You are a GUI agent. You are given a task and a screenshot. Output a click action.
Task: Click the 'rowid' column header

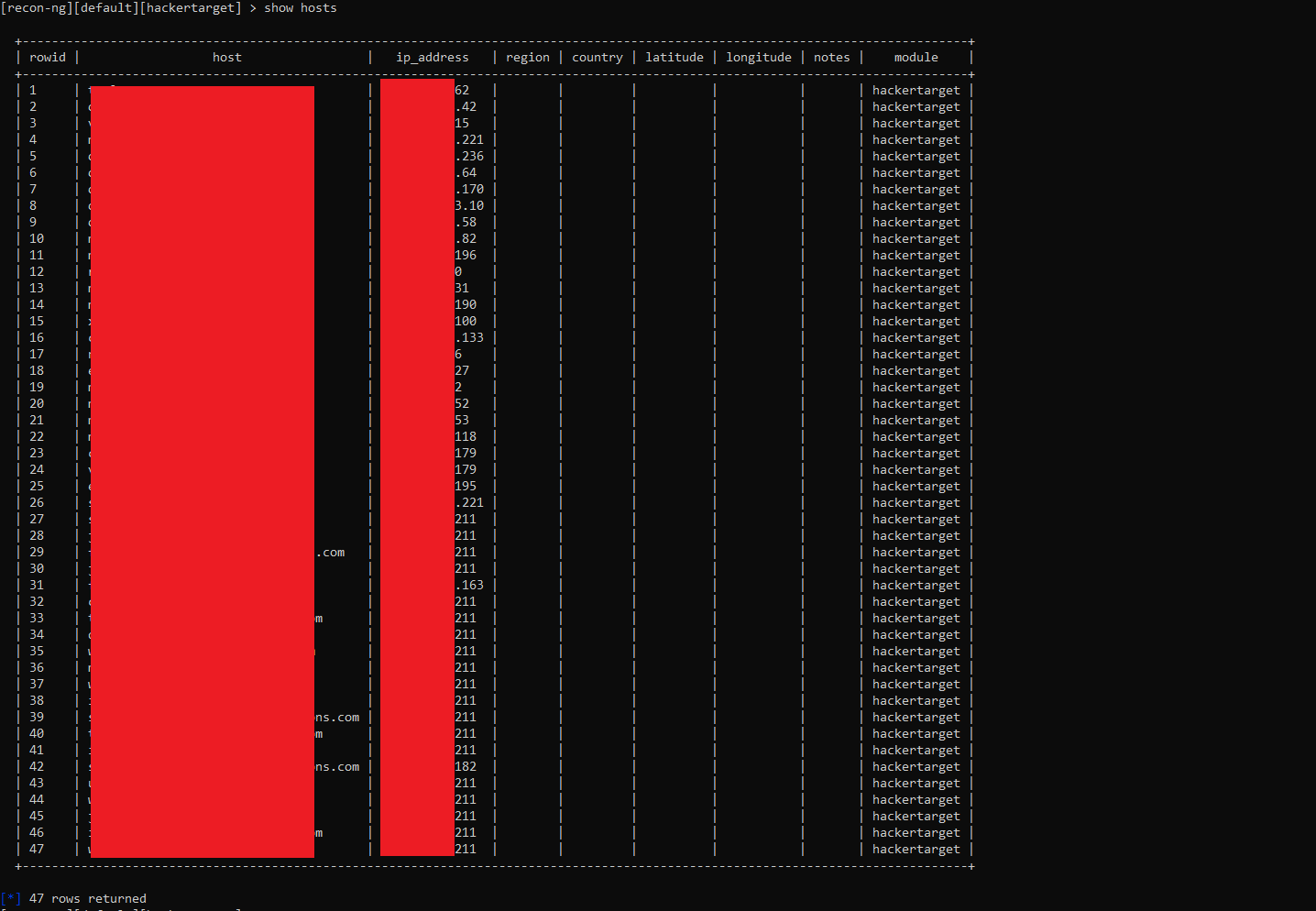(x=48, y=57)
